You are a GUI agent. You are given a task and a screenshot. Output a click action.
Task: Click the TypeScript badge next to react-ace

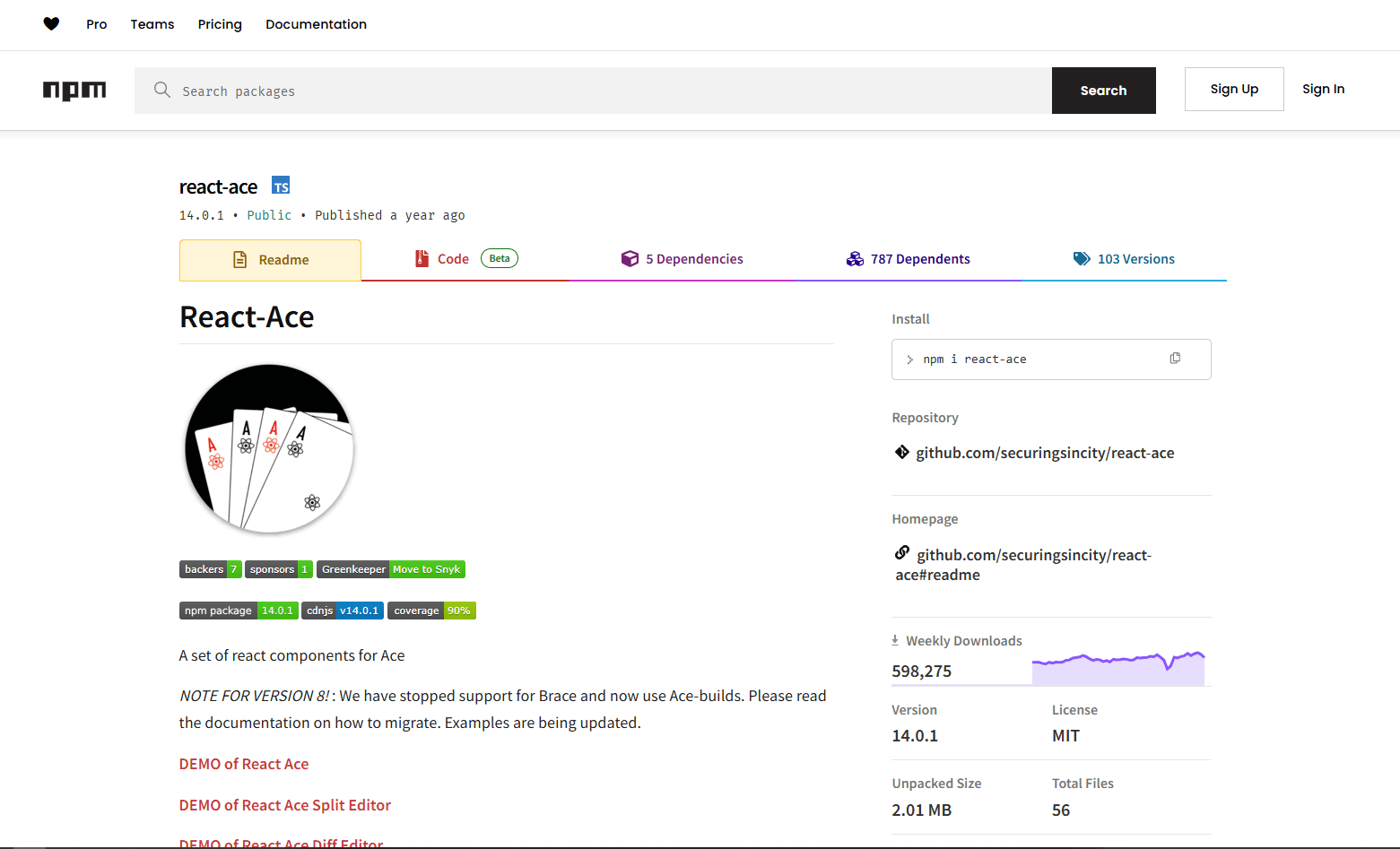(281, 185)
